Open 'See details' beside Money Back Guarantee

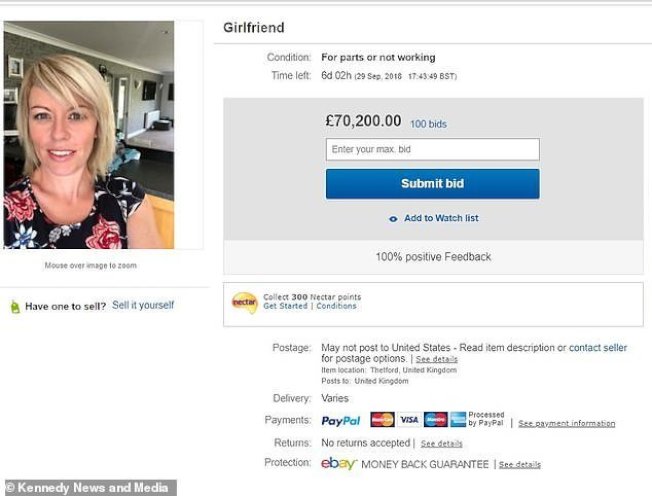519,465
